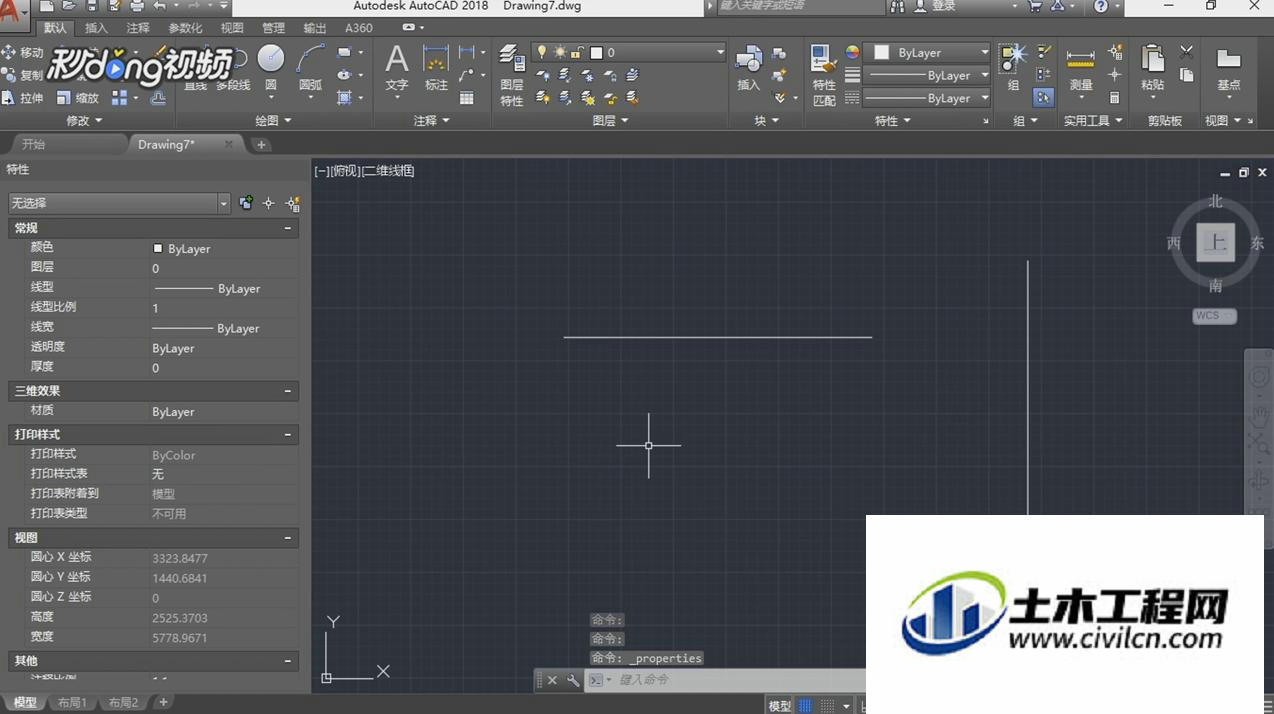Click the Help question mark icon

pyautogui.click(x=1101, y=6)
